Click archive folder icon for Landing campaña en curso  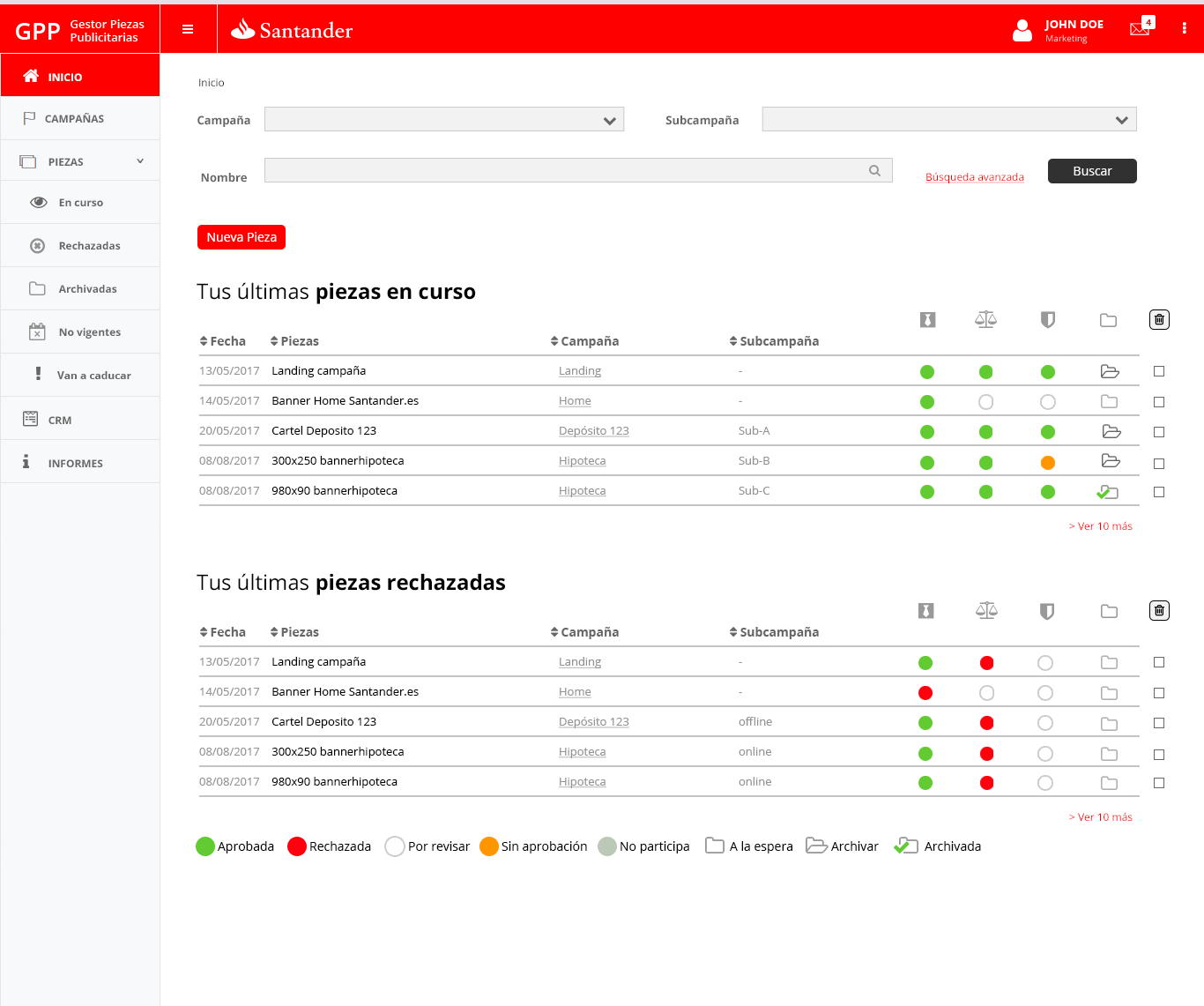pos(1110,372)
